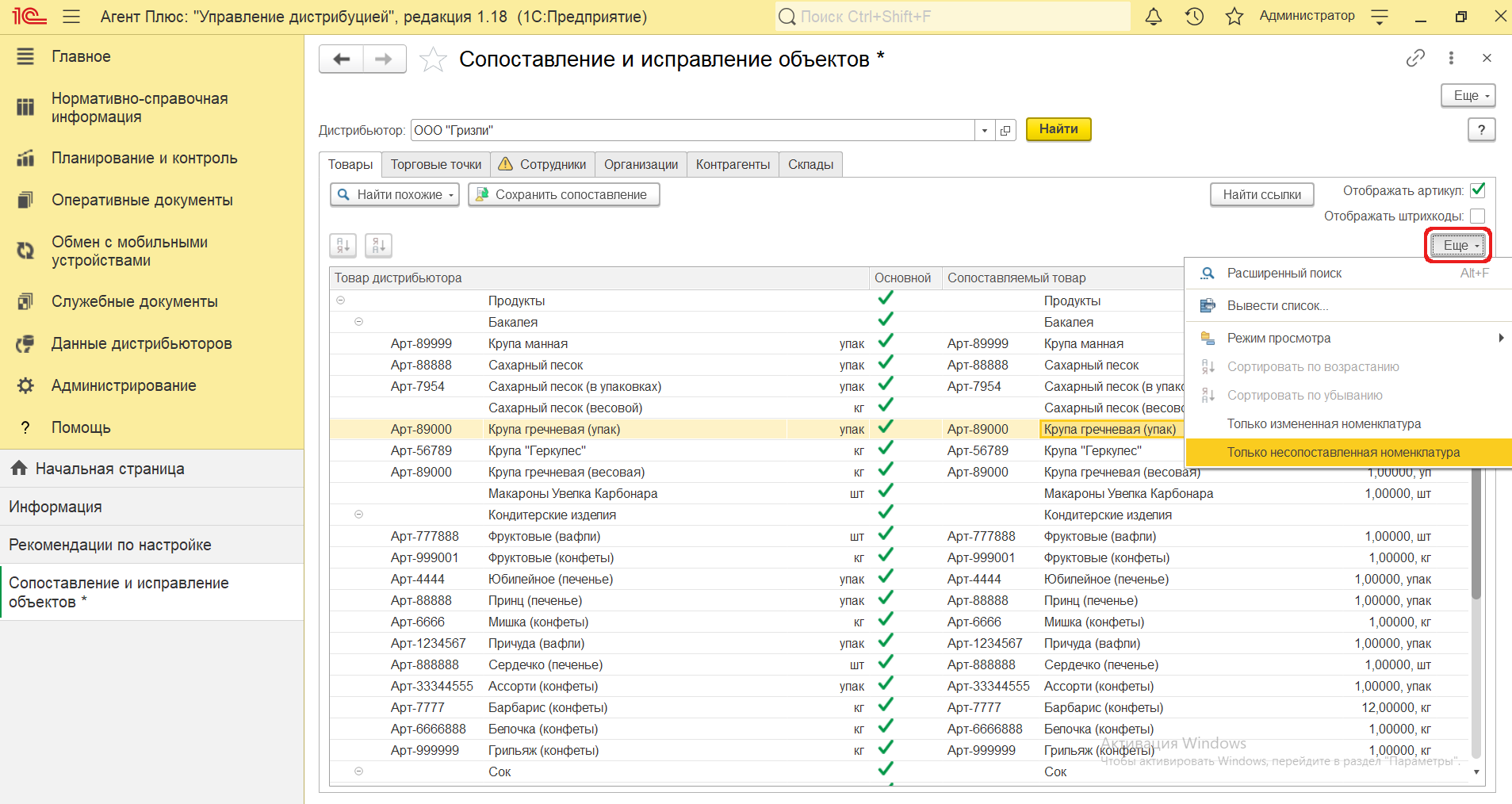Click Сохранить сопоставление button
The width and height of the screenshot is (1512, 804).
click(x=564, y=195)
